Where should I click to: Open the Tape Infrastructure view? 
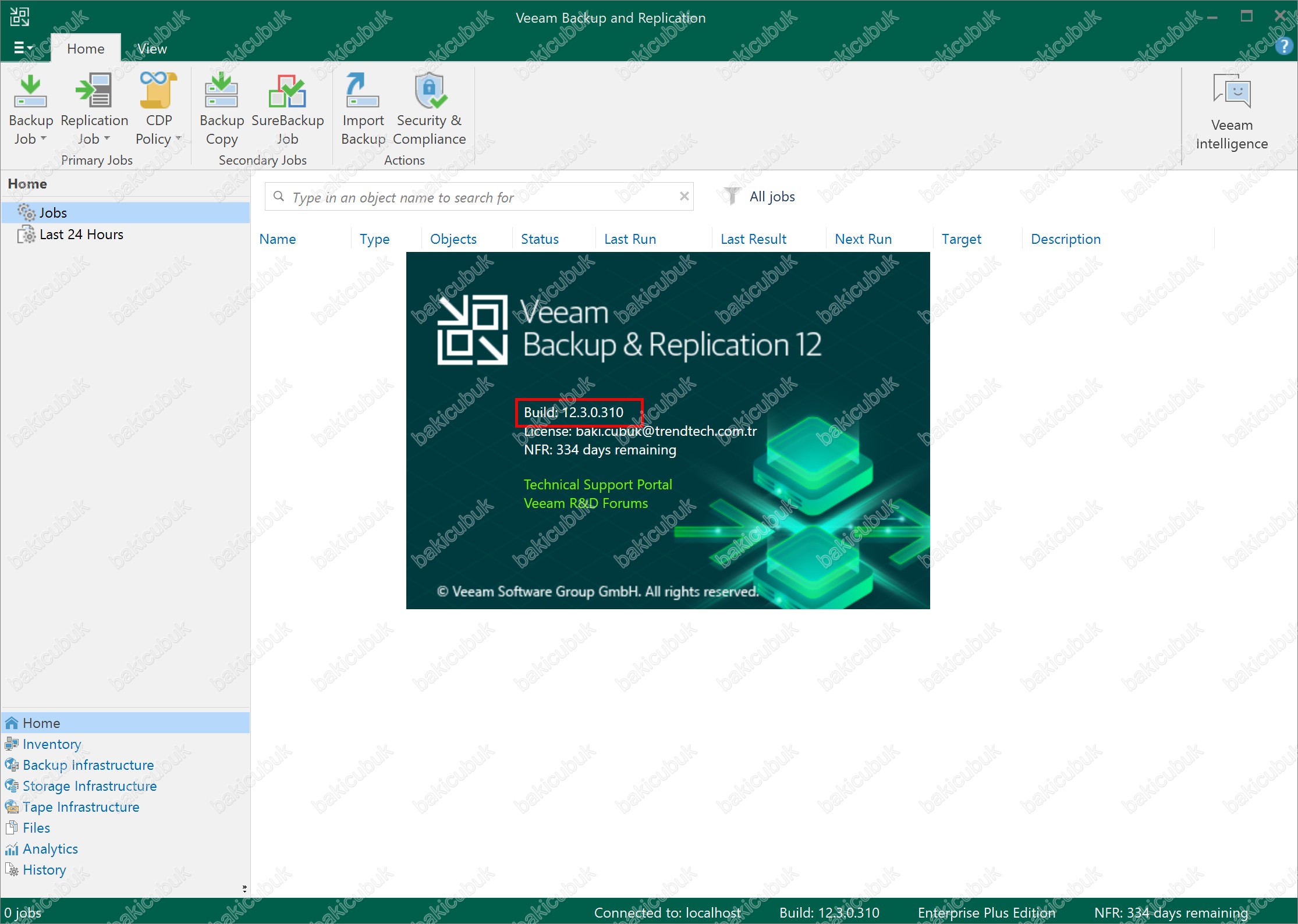point(126,807)
